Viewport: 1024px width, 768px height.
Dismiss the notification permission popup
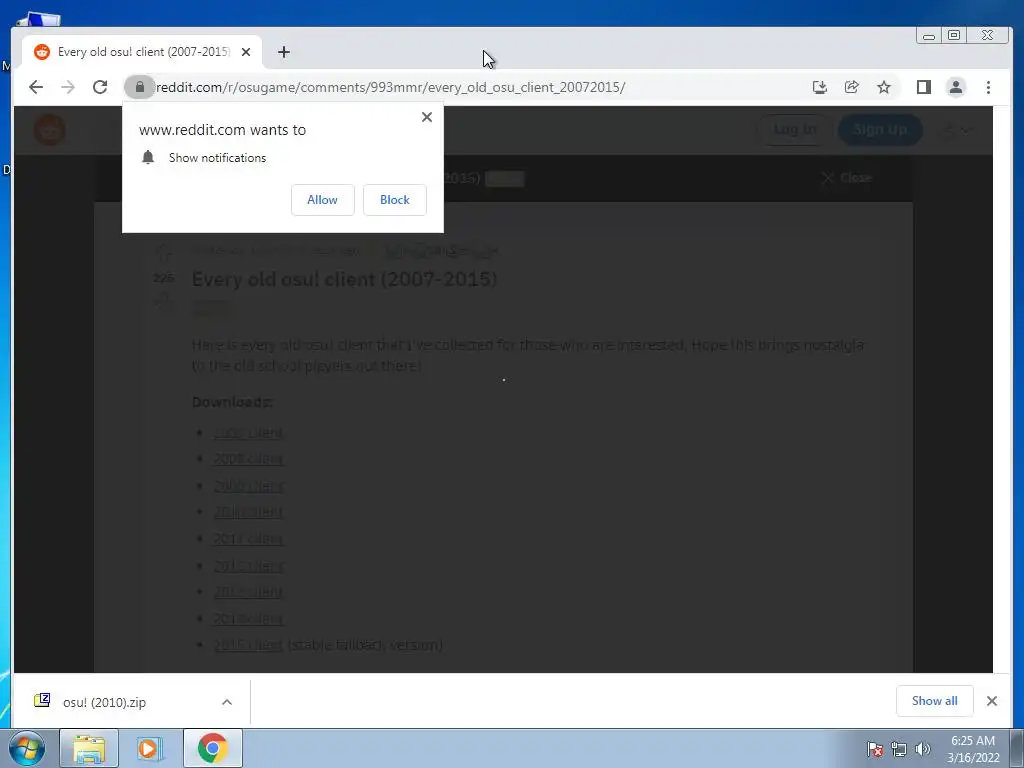(427, 117)
